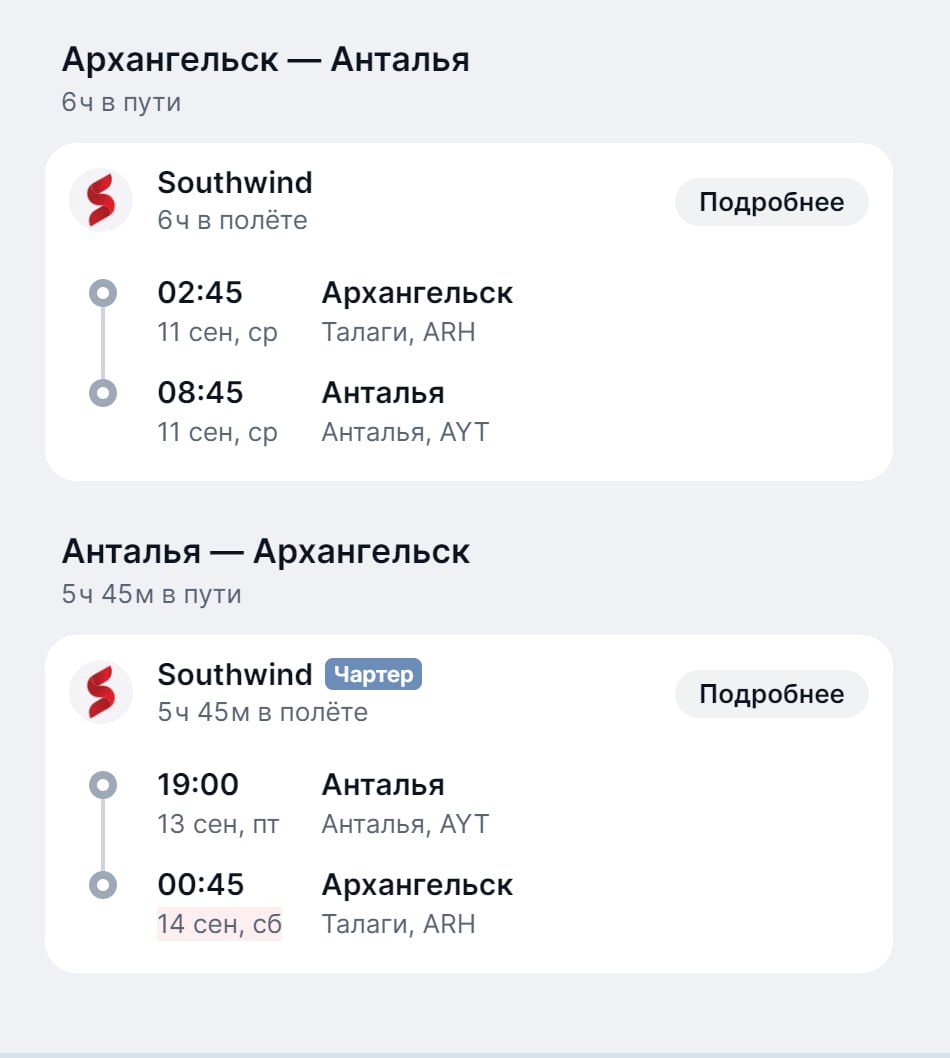Click the highlighted date 14 сен, сб
The width and height of the screenshot is (950, 1058).
219,924
